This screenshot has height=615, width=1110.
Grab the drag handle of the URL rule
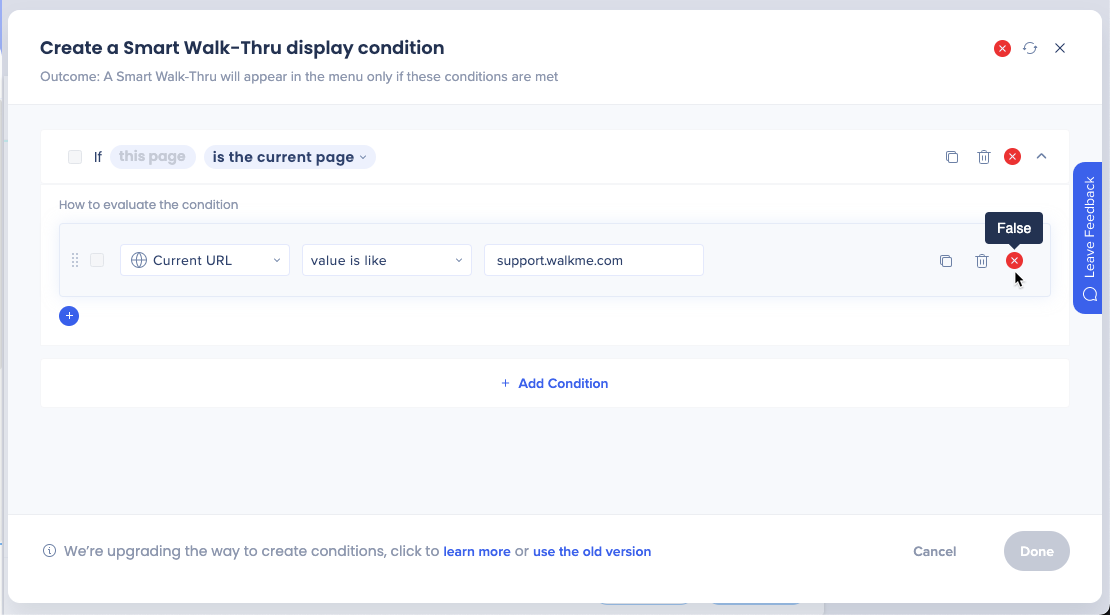[x=75, y=260]
